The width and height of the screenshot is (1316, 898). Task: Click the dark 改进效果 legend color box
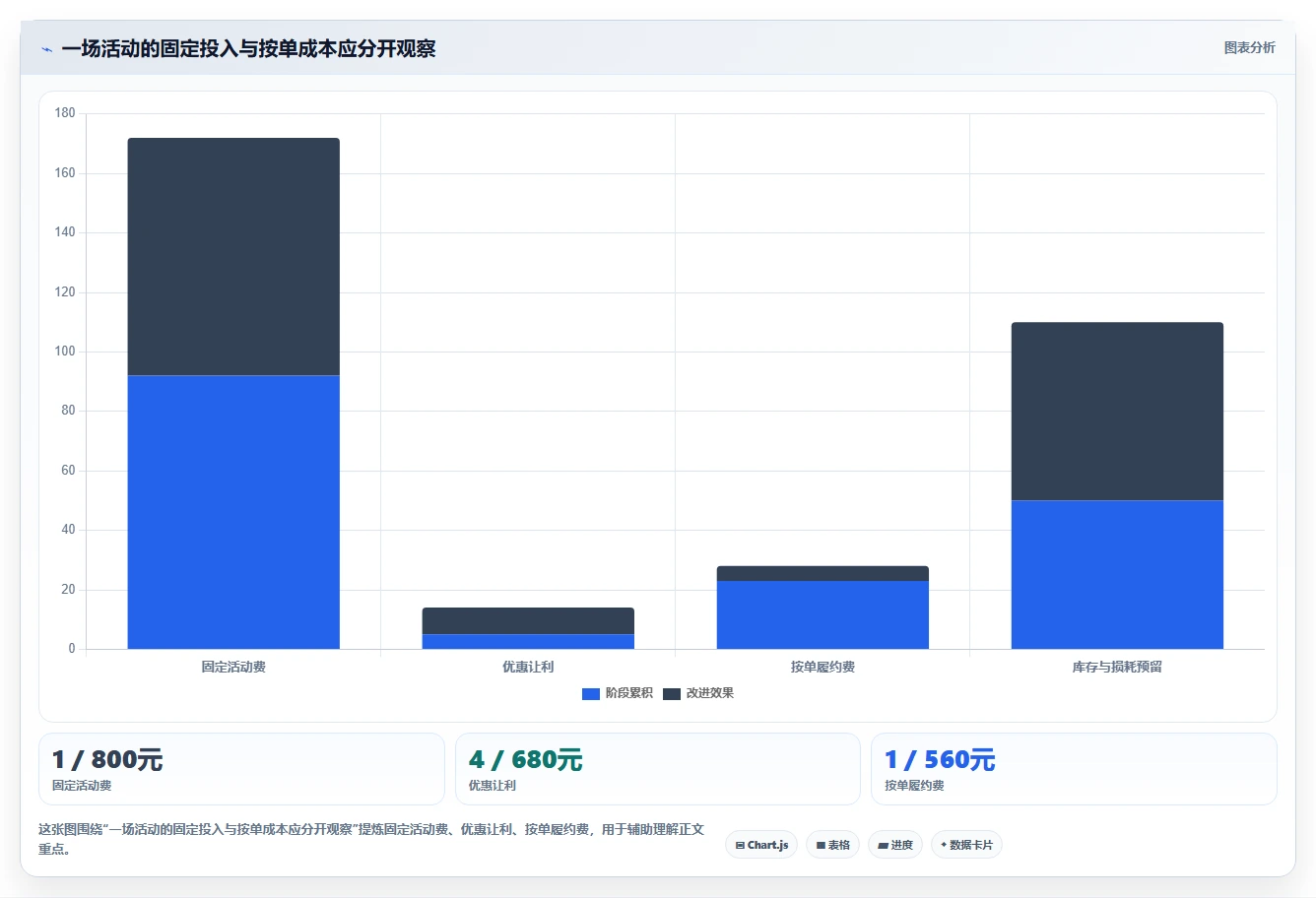tap(672, 694)
